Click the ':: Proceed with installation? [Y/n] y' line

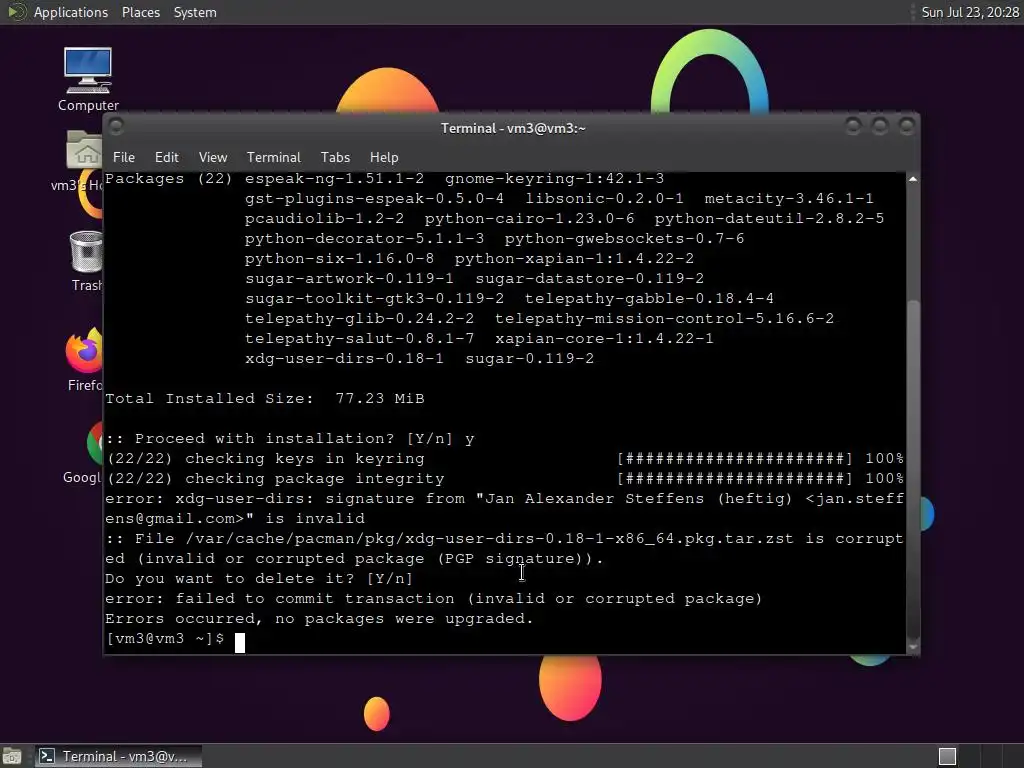(x=289, y=438)
